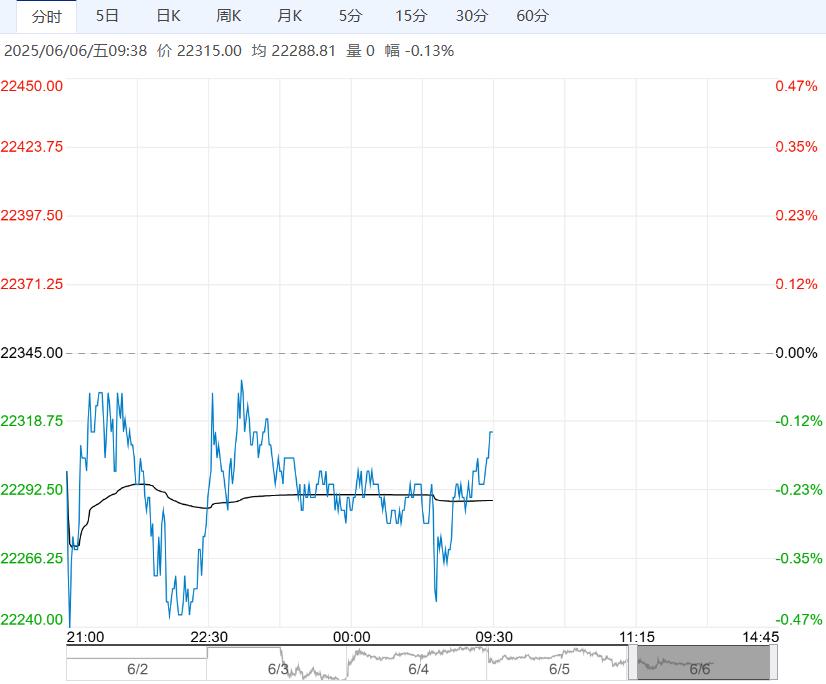Screen dimensions: 826x684
Task: Click the 09:30 time axis label
Action: [x=493, y=637]
